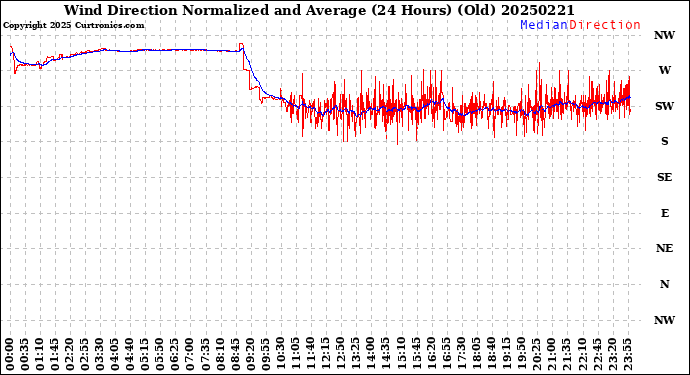Select the W axis label
This screenshot has width=690, height=375.
coord(664,70)
